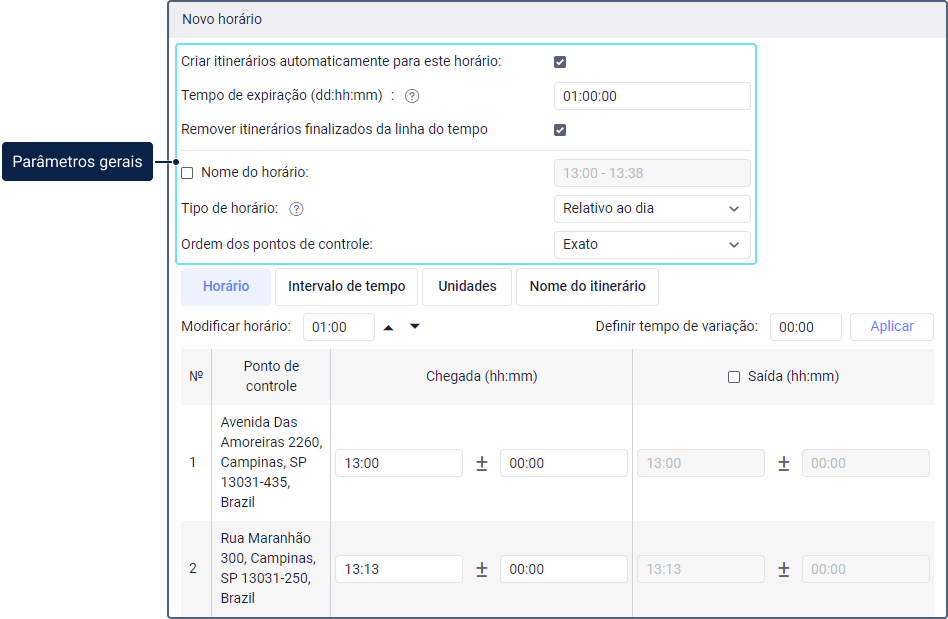Edit arrival time 13:00 for first checkpoint
The height and width of the screenshot is (619, 948).
[398, 463]
